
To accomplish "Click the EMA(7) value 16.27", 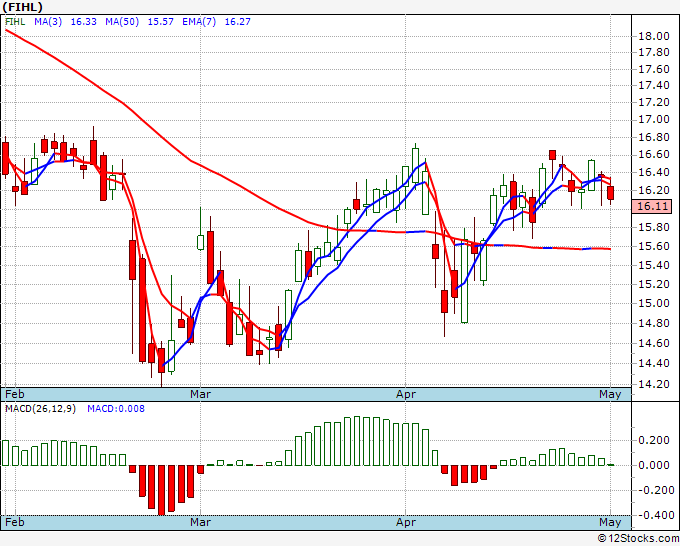I will (238, 22).
